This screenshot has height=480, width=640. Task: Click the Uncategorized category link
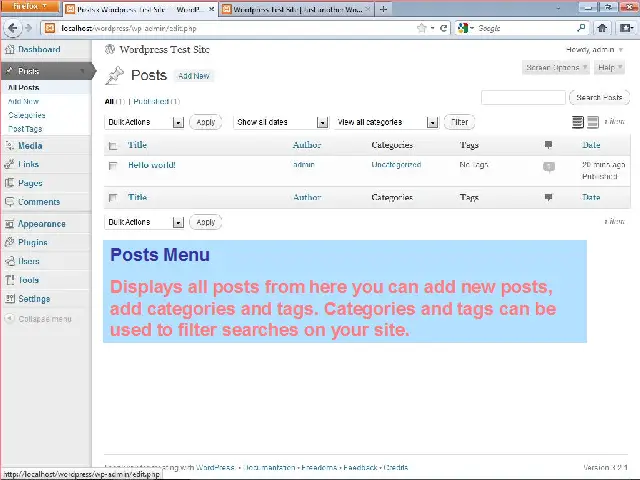396,164
